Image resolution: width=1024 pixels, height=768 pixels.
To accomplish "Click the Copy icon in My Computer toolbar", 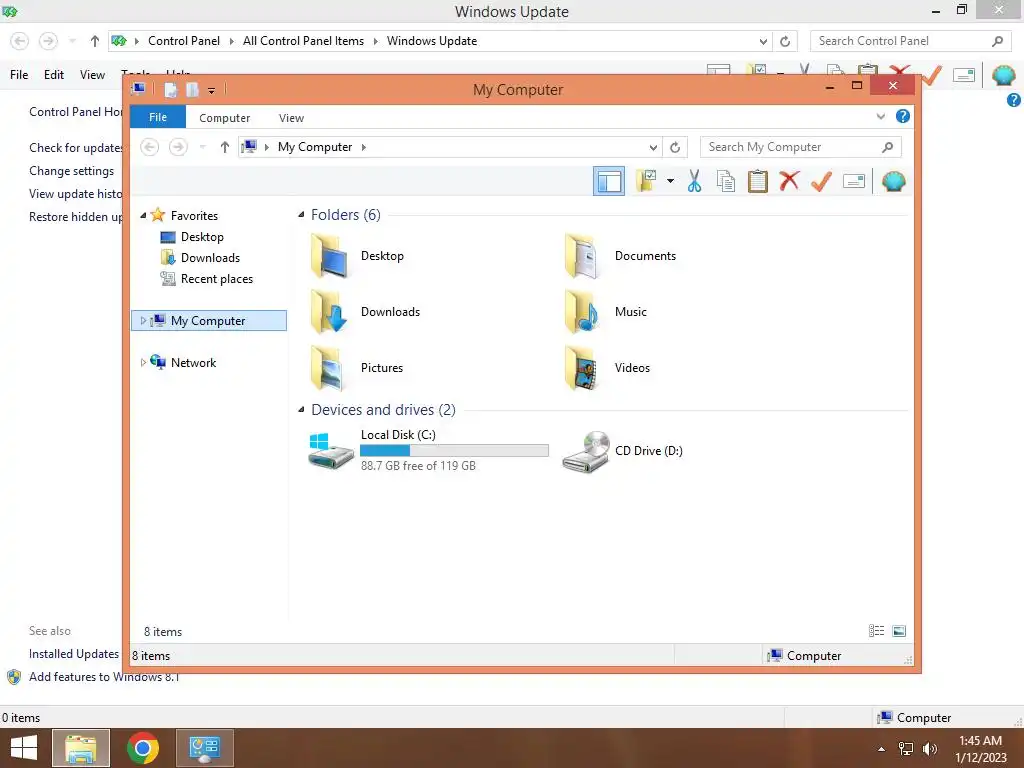I will pos(726,181).
